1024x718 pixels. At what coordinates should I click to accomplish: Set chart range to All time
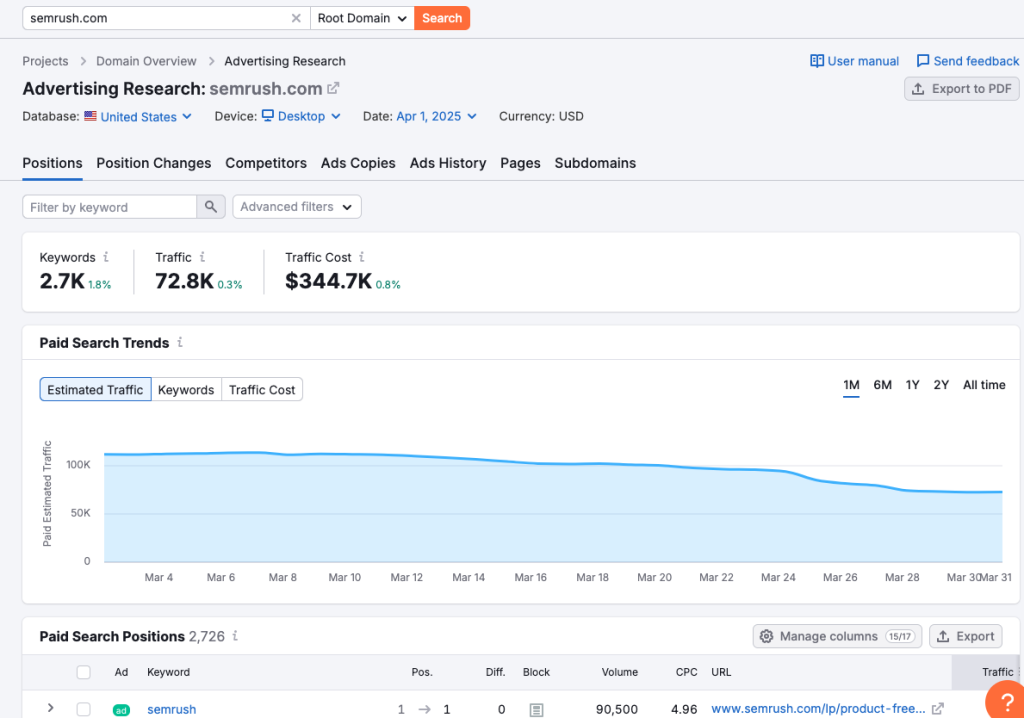point(984,385)
